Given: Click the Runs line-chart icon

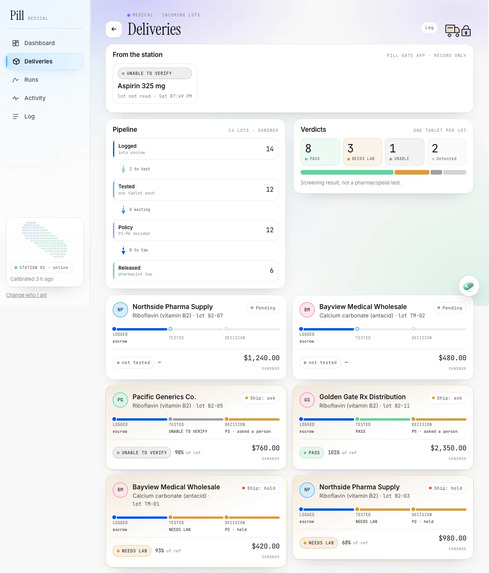Looking at the screenshot, I should [15, 80].
